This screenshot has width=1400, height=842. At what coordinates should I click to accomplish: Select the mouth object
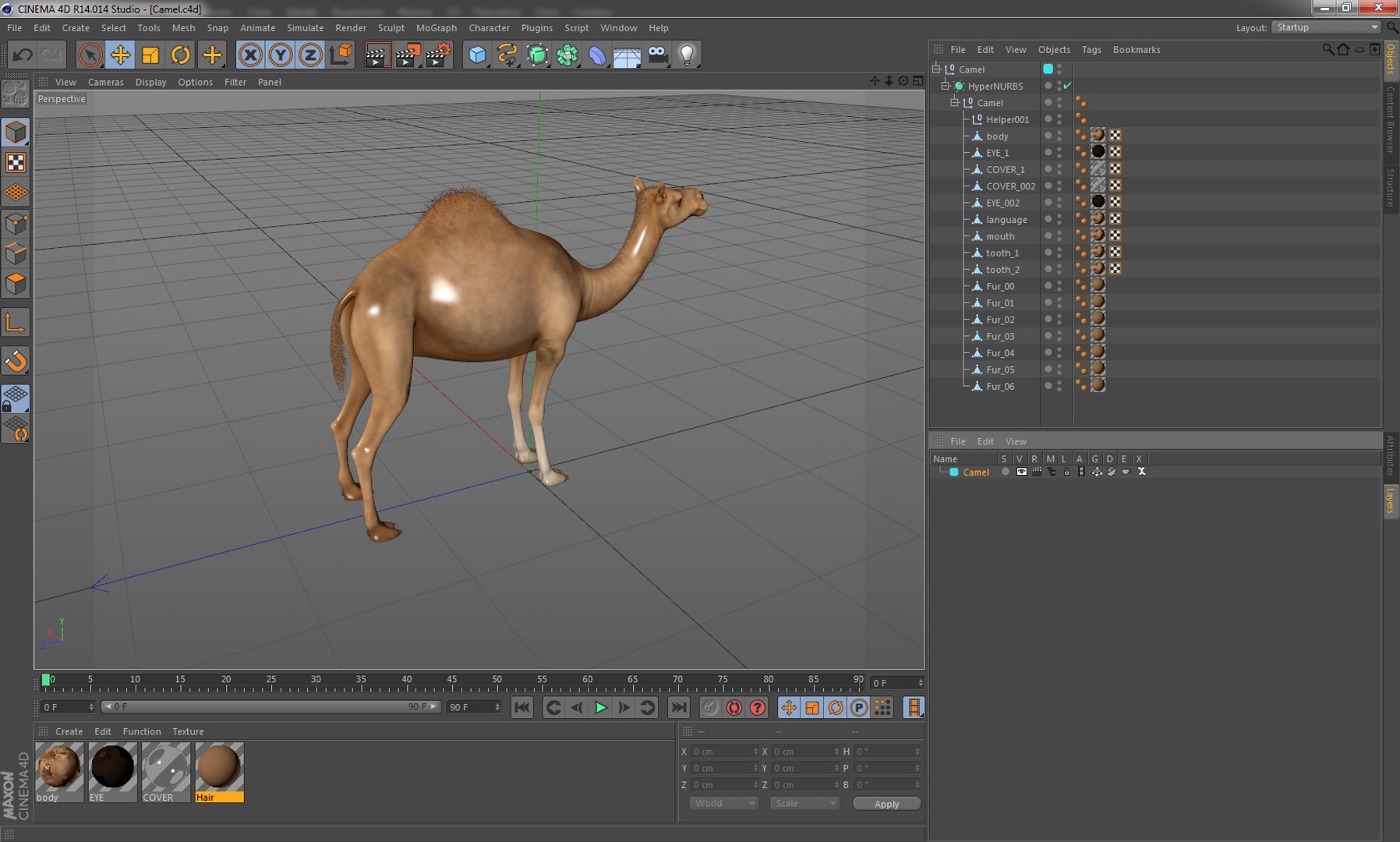tap(1000, 236)
